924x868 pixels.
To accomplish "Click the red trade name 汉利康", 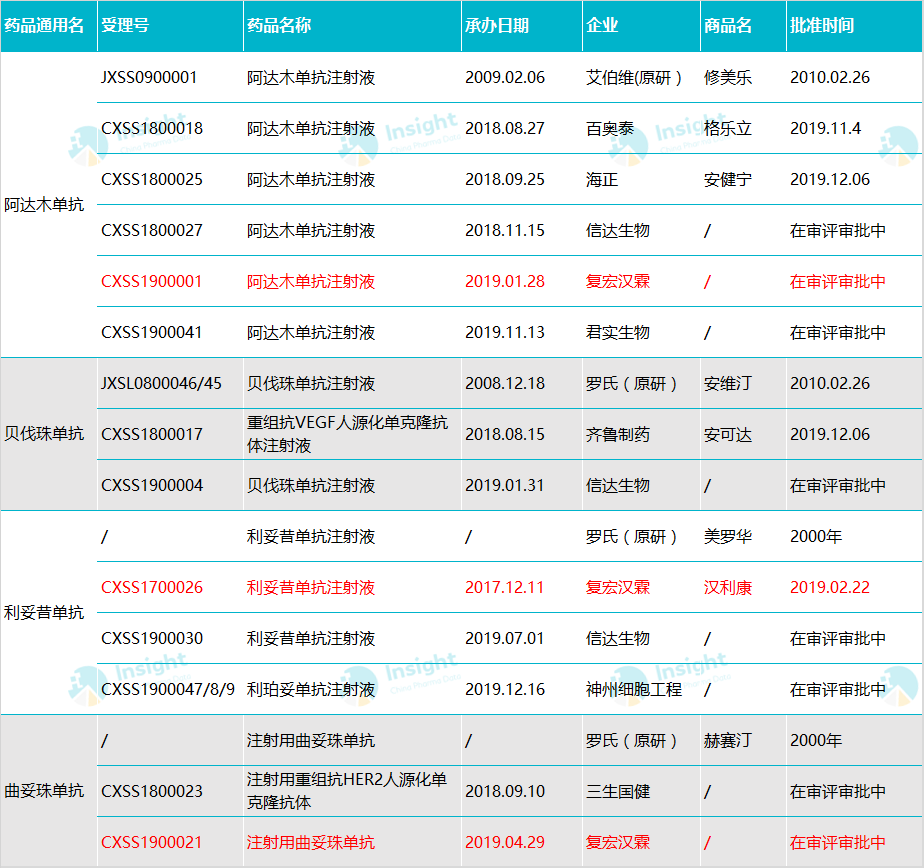I will [728, 588].
